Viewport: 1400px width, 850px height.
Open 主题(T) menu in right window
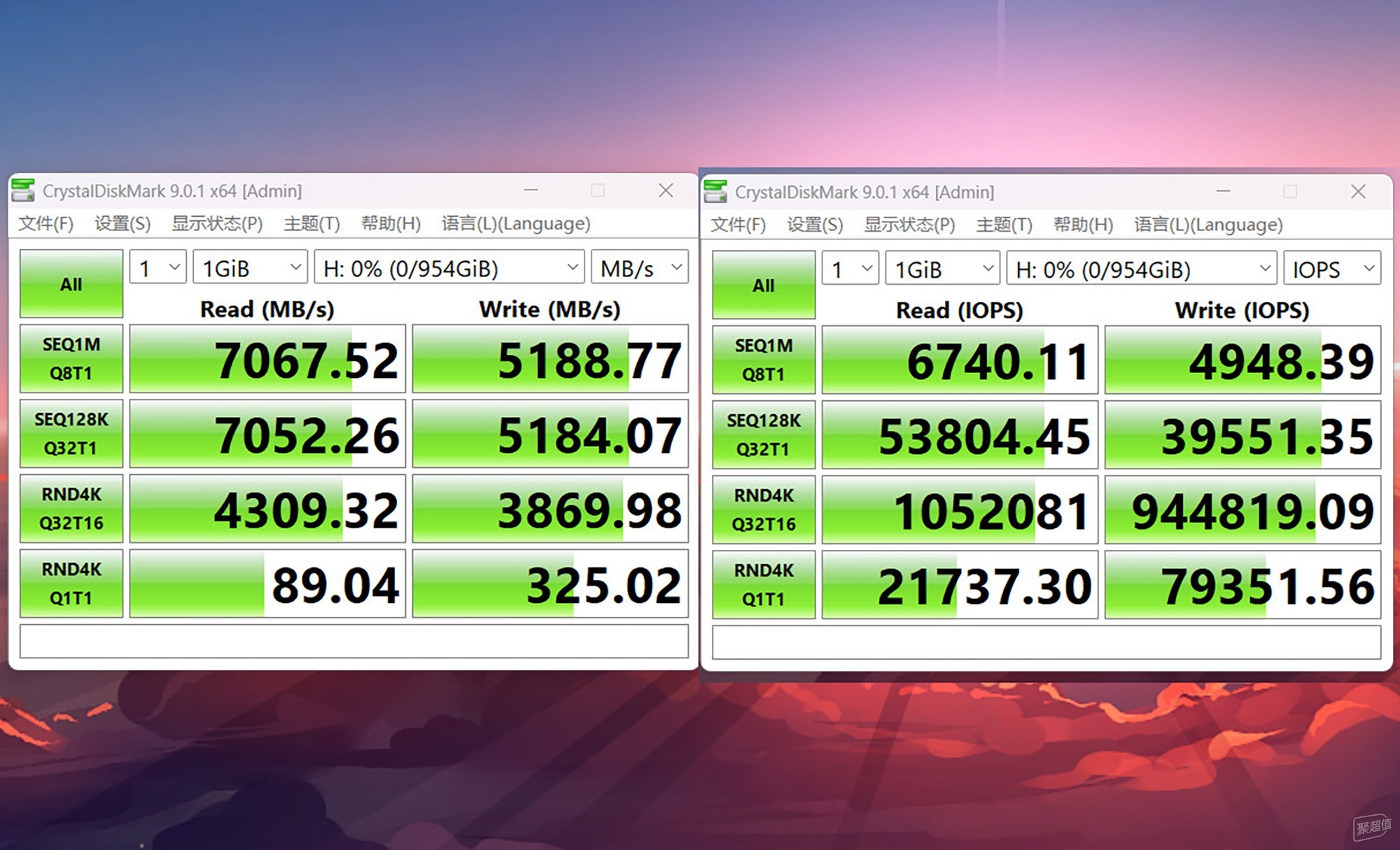click(x=1004, y=225)
